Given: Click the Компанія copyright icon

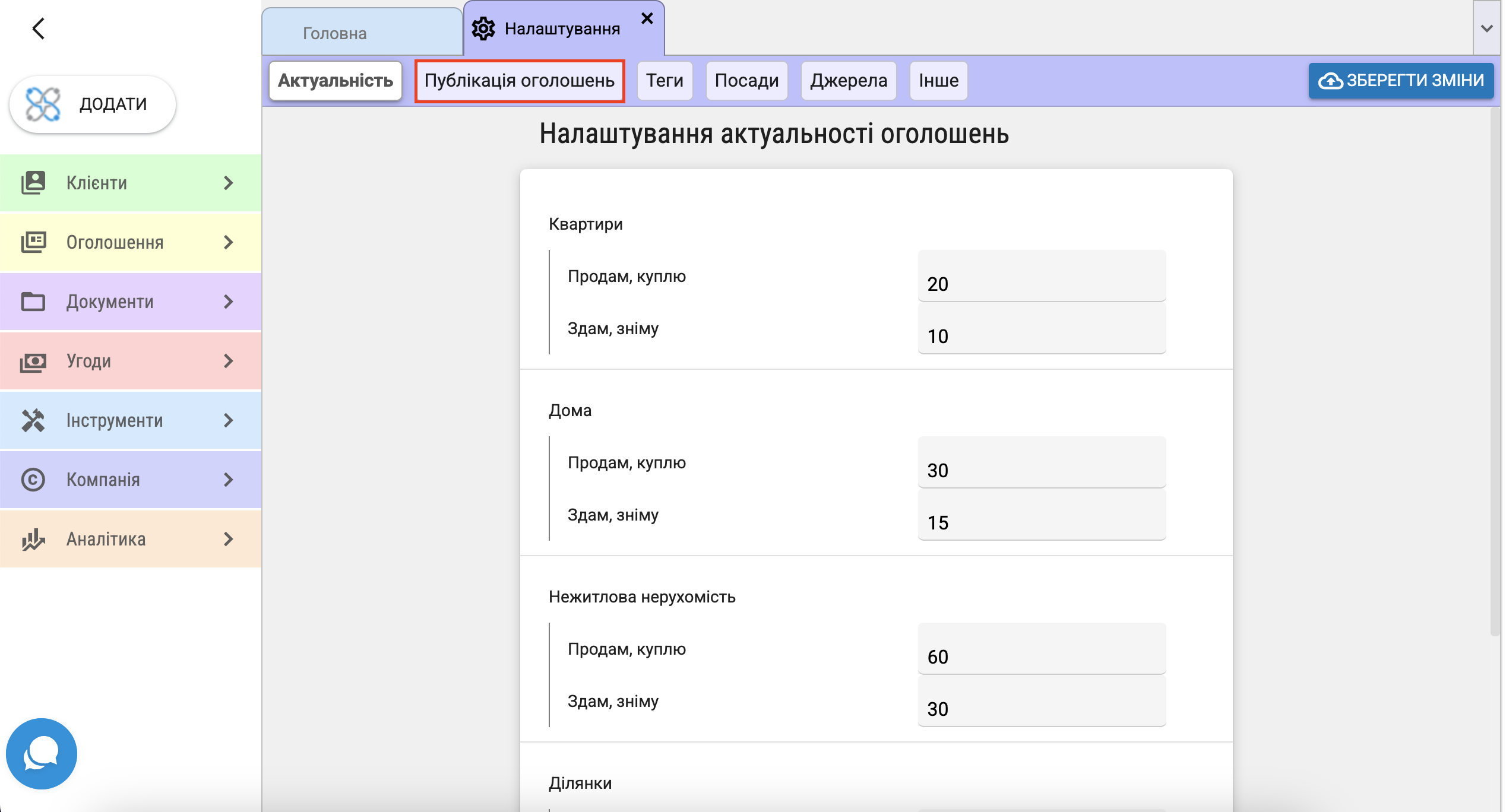Looking at the screenshot, I should pyautogui.click(x=33, y=480).
